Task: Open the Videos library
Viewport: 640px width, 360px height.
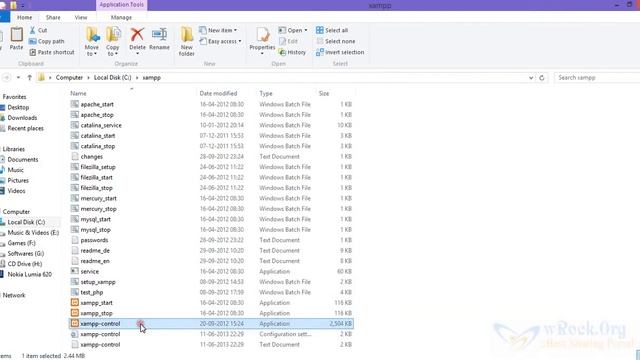Action: pyautogui.click(x=16, y=191)
